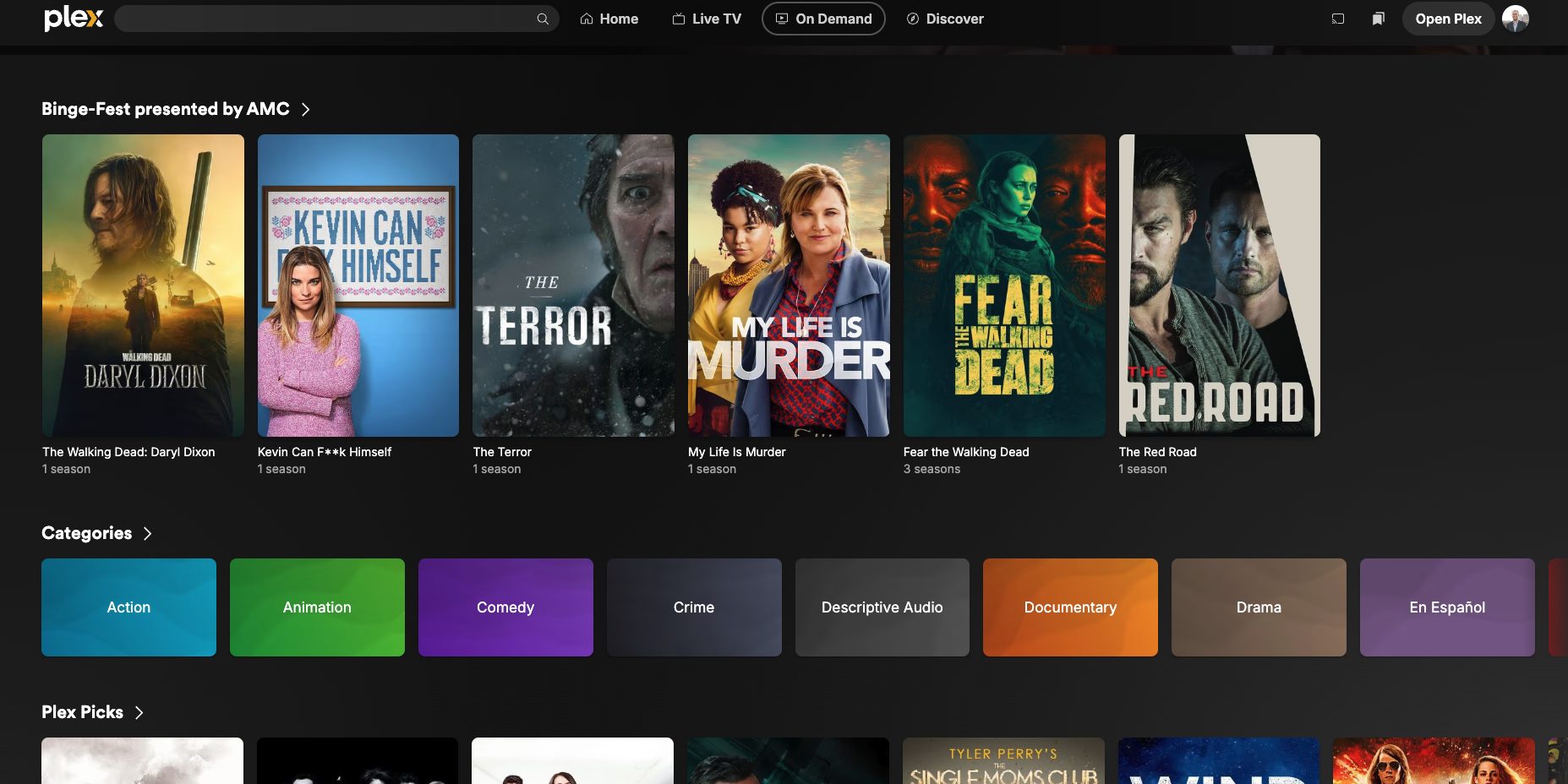Expand Categories section chevron arrow
The height and width of the screenshot is (784, 1568).
point(148,533)
